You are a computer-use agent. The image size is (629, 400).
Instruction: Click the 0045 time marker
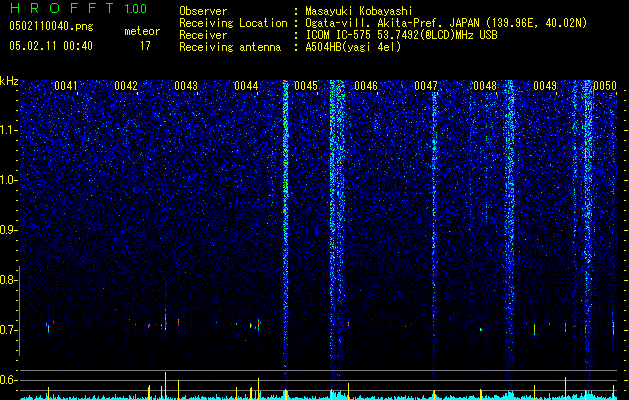pyautogui.click(x=306, y=86)
